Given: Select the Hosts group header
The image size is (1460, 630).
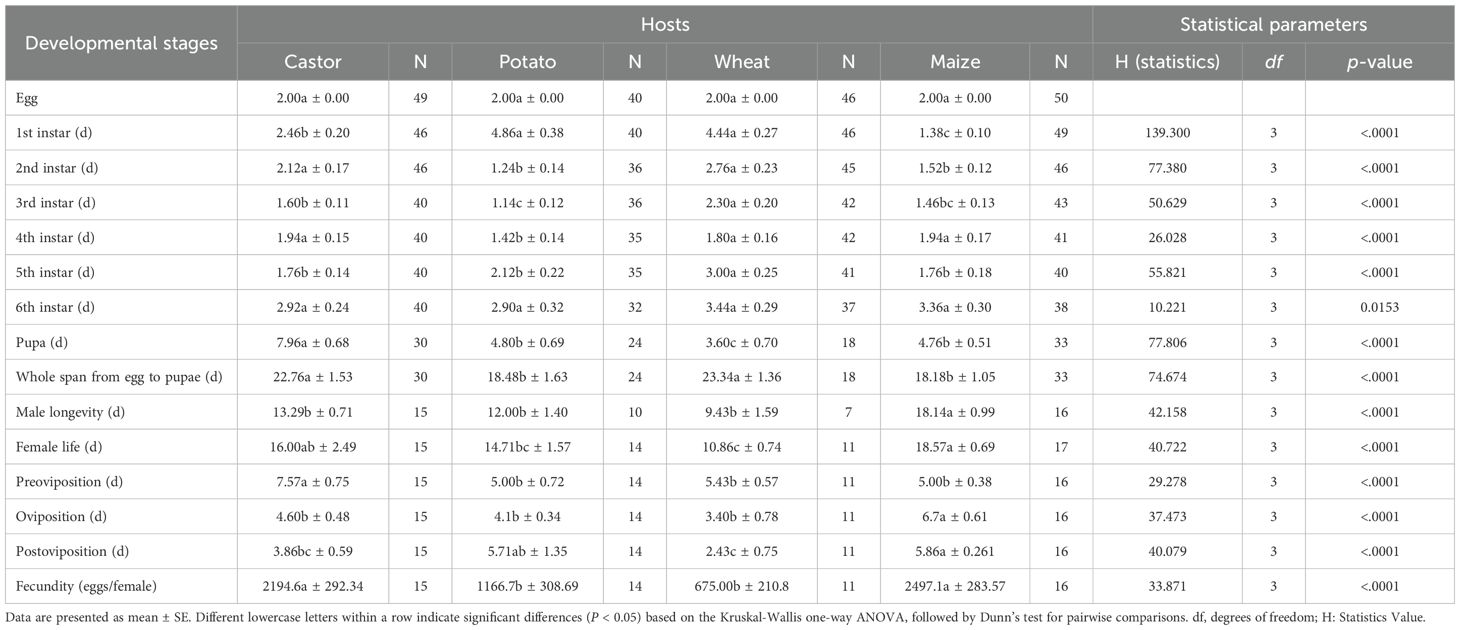Looking at the screenshot, I should (x=664, y=24).
